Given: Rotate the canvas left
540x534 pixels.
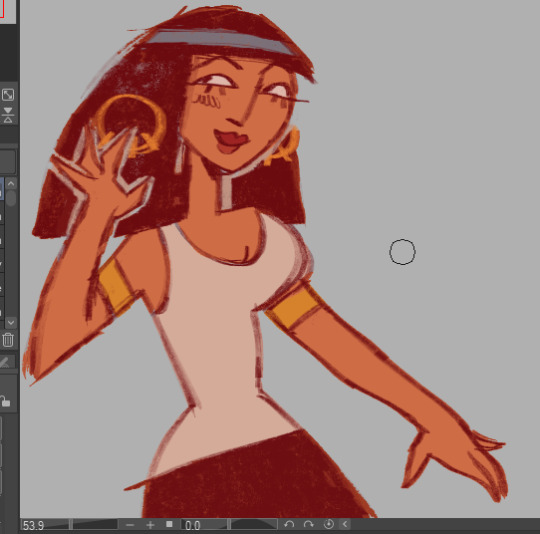Looking at the screenshot, I should click(289, 524).
